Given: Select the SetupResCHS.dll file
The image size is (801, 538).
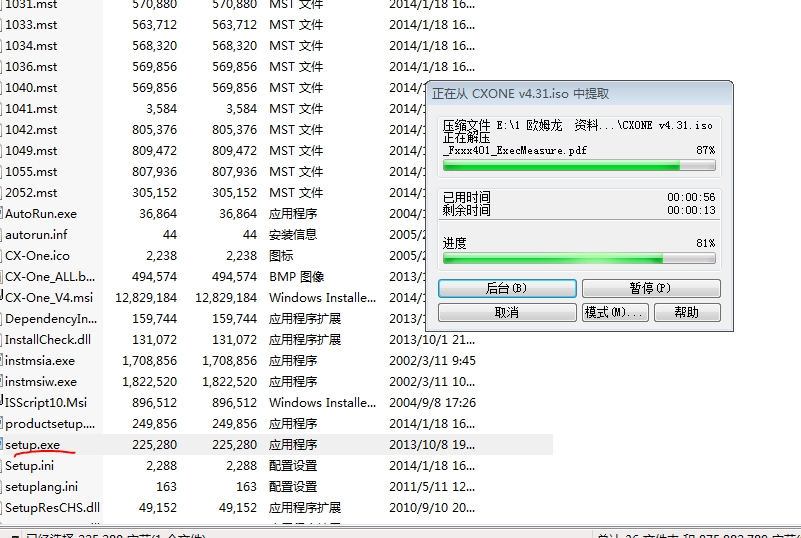Looking at the screenshot, I should 53,508.
